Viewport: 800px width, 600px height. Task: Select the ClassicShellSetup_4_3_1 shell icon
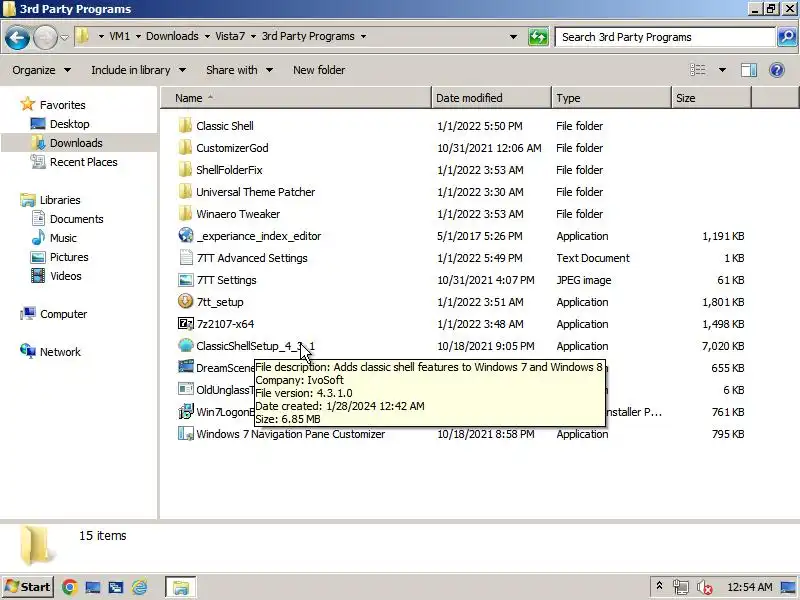click(186, 345)
